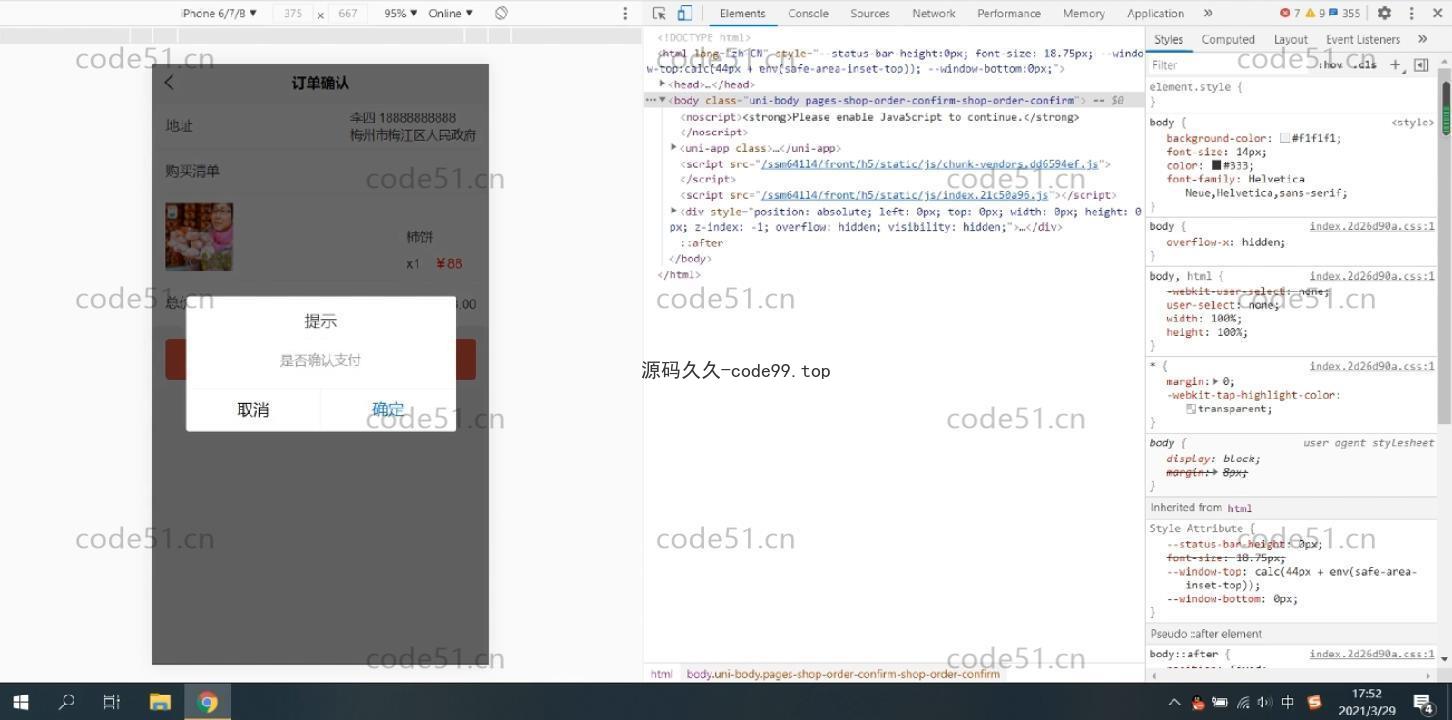Open the Online throttling dropdown
Viewport: 1452px width, 720px height.
450,13
